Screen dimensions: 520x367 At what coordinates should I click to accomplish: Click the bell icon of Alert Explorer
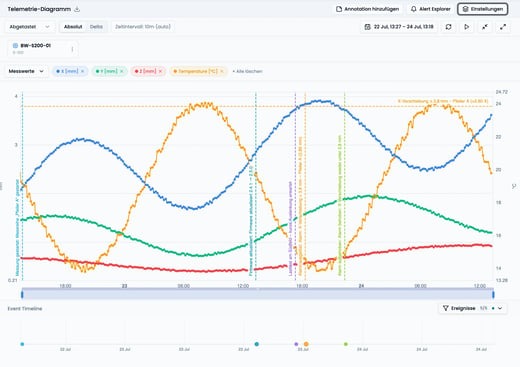click(414, 9)
